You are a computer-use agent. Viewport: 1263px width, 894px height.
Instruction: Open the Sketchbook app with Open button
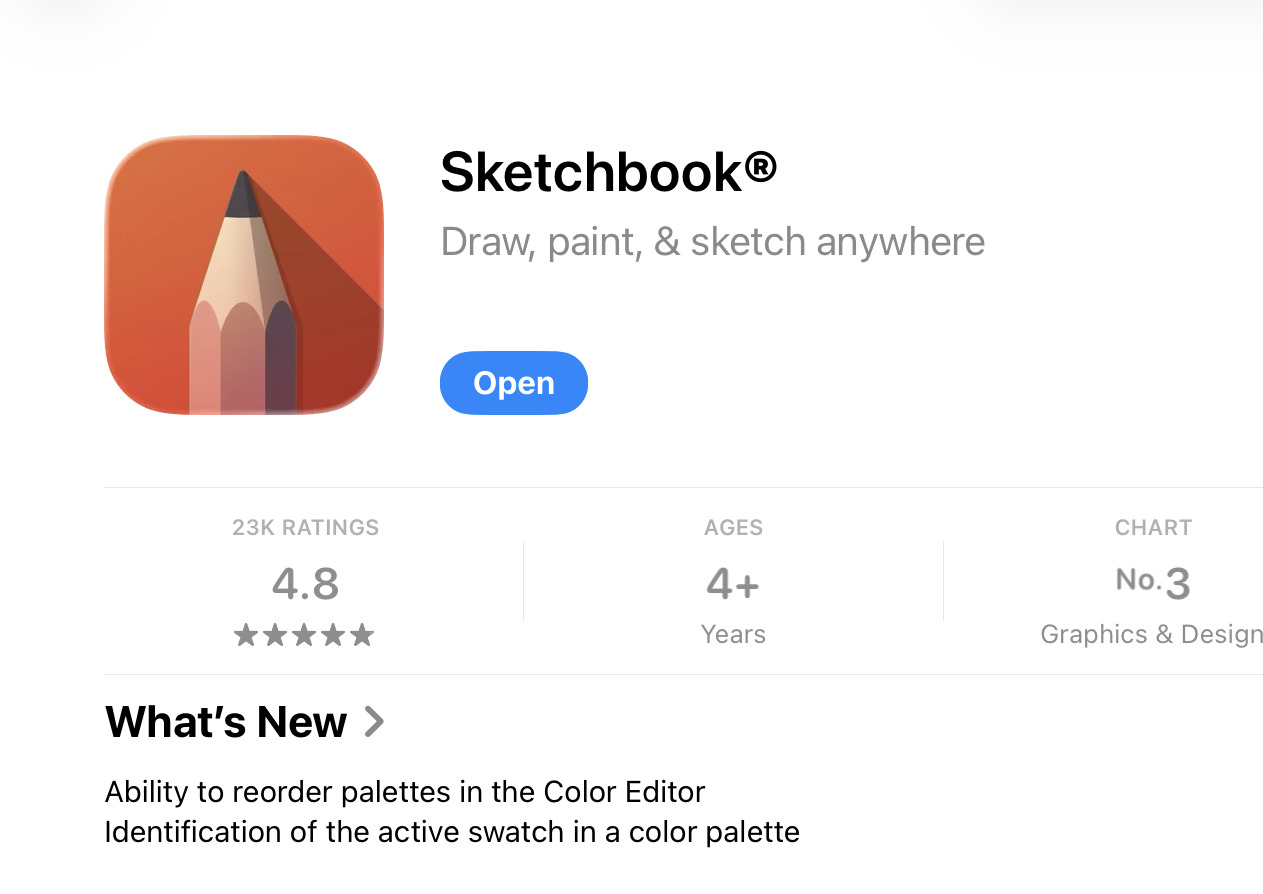tap(514, 383)
